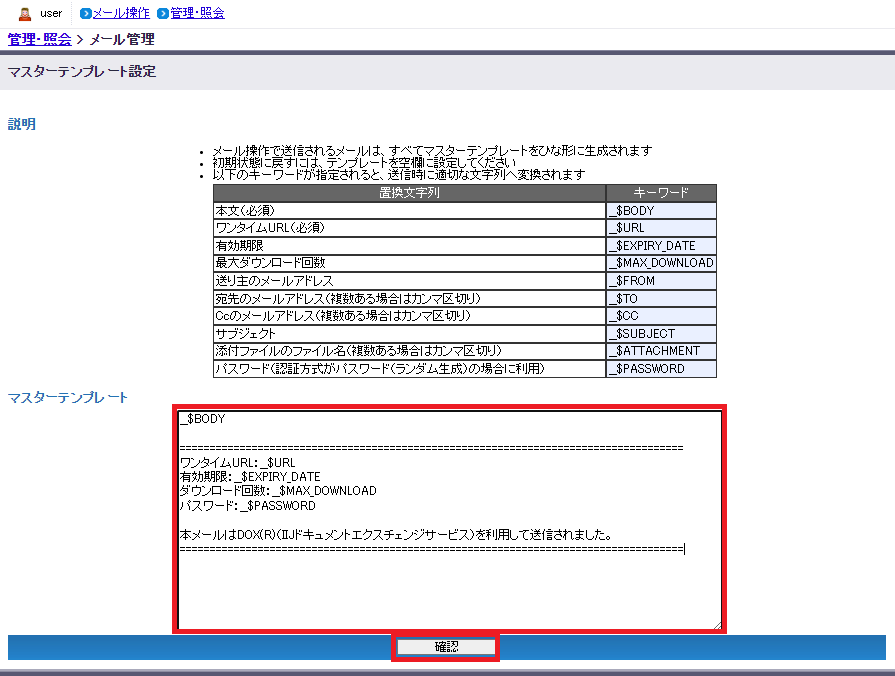This screenshot has width=895, height=676.
Task: Select the _$URL keyword cell in table
Action: click(661, 228)
